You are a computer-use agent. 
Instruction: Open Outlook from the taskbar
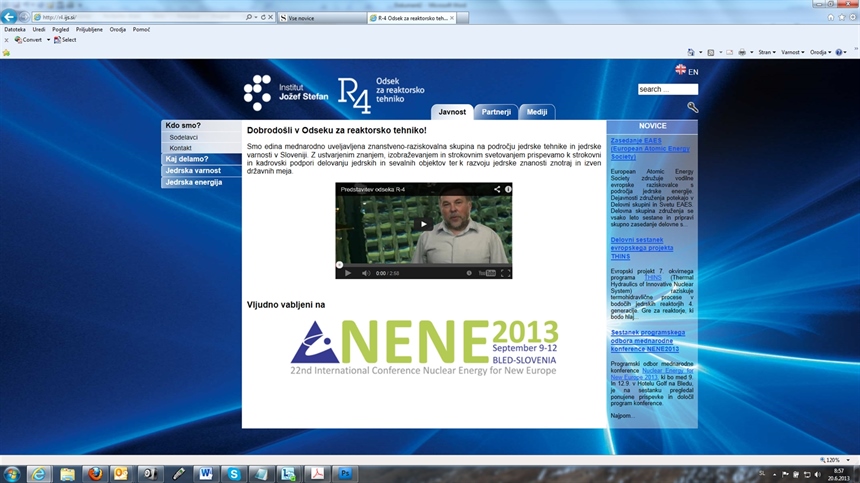pyautogui.click(x=121, y=473)
